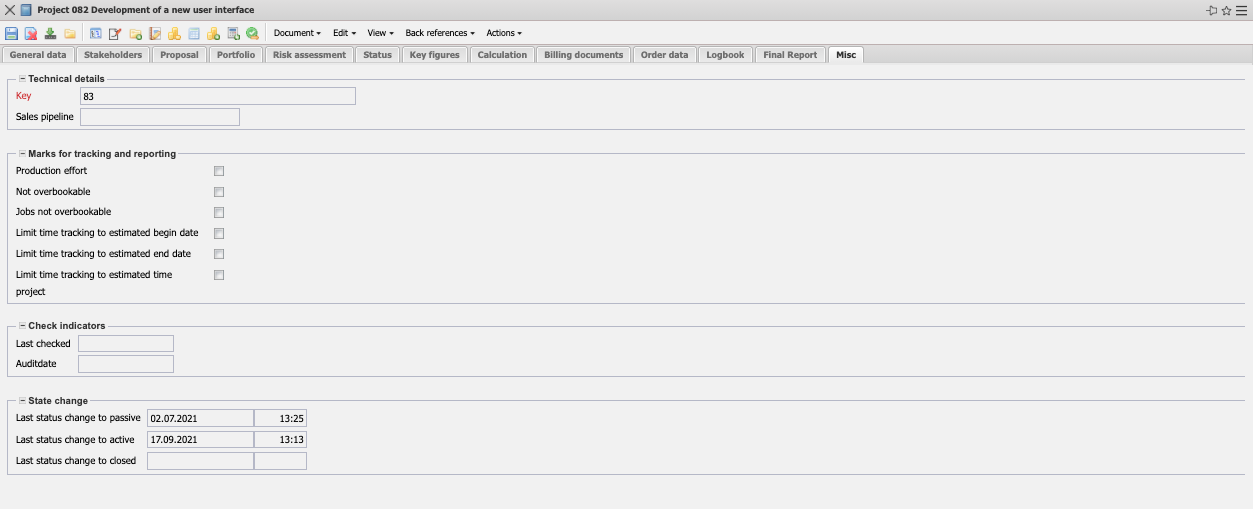Tick the Jobs not overbookable checkbox
Viewport: 1253px width, 509px height.
[x=219, y=212]
